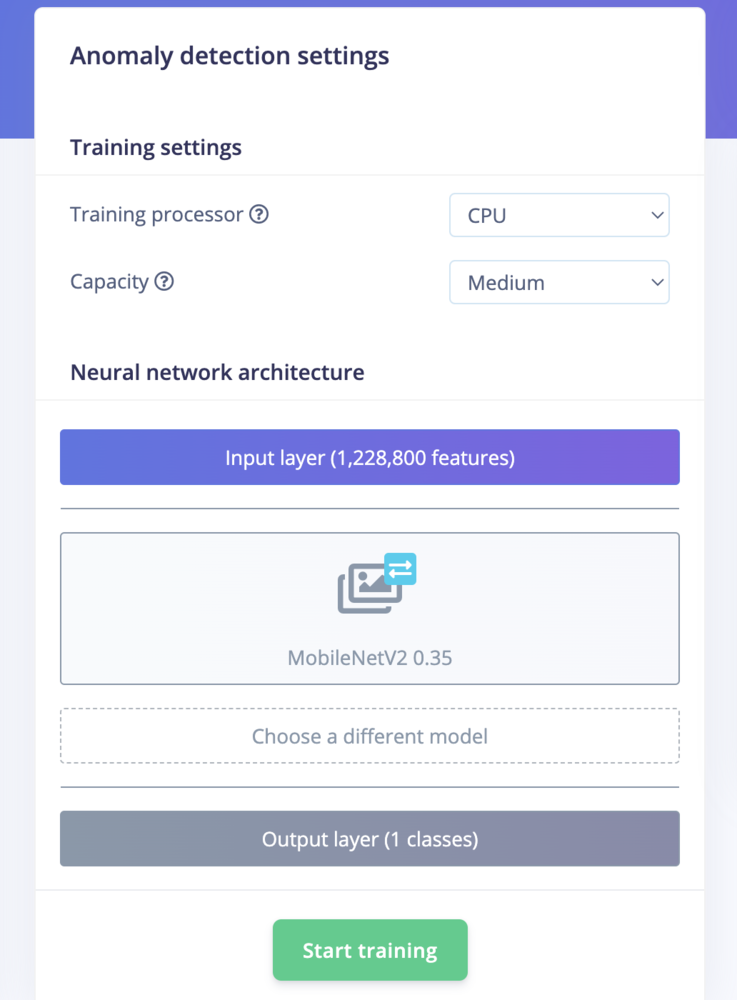Click the Neural network architecture heading
The height and width of the screenshot is (1000, 737).
point(217,372)
